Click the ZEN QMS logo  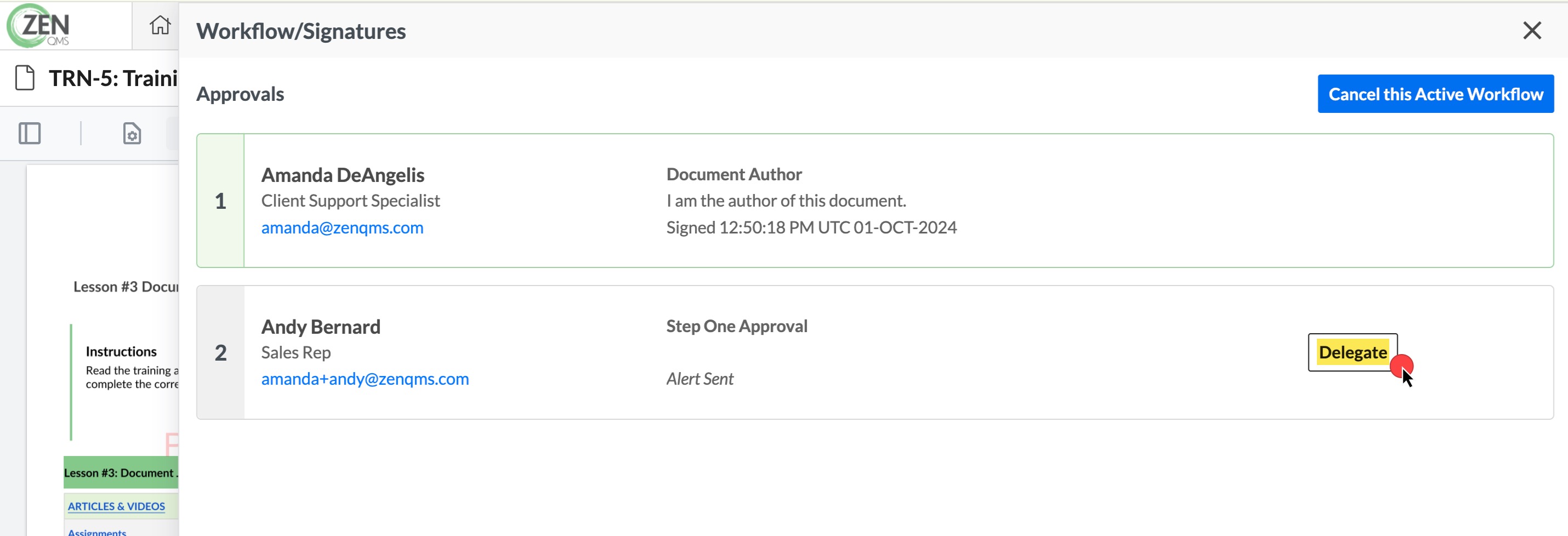38,26
